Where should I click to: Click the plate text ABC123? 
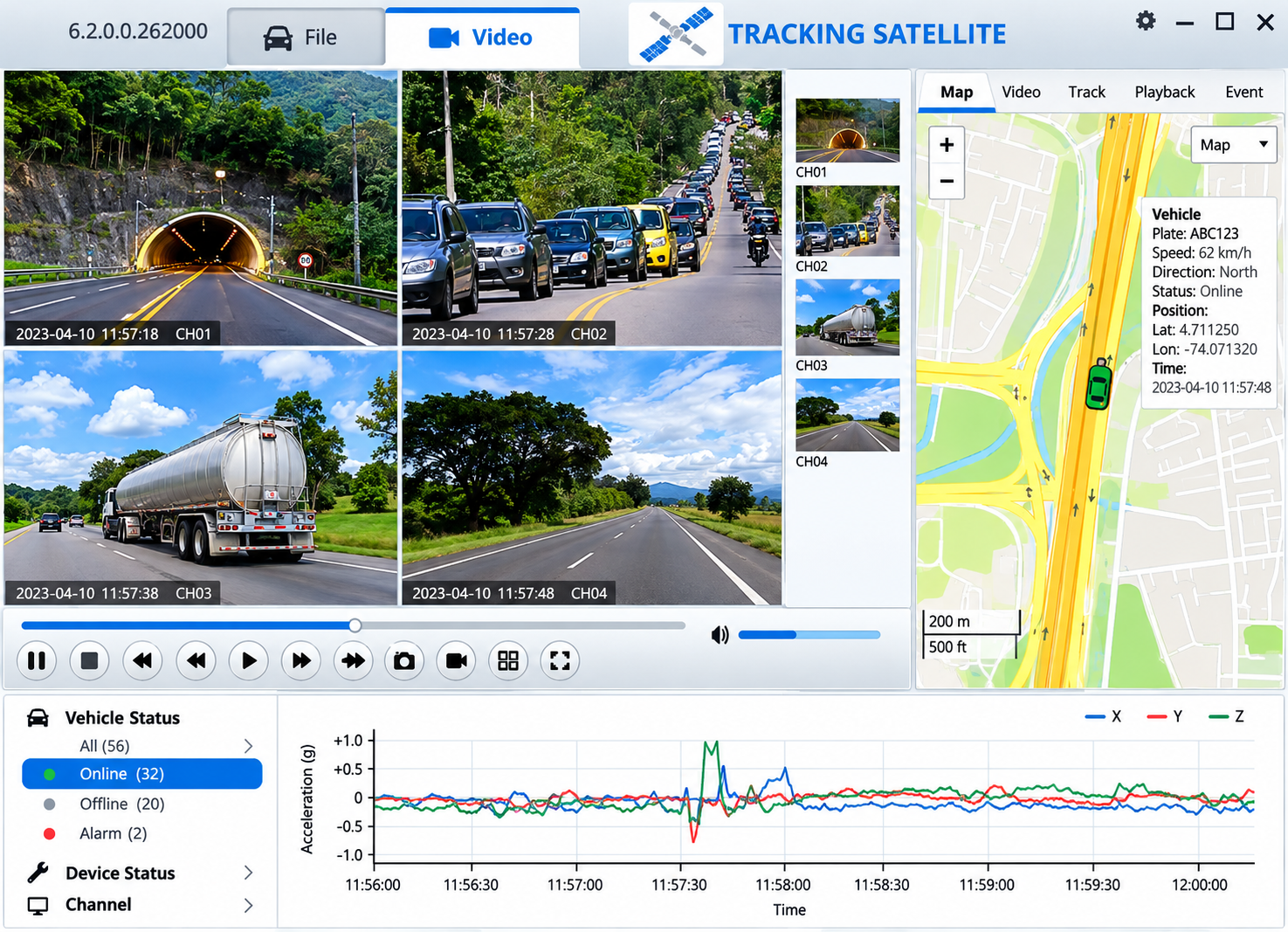pos(1214,233)
